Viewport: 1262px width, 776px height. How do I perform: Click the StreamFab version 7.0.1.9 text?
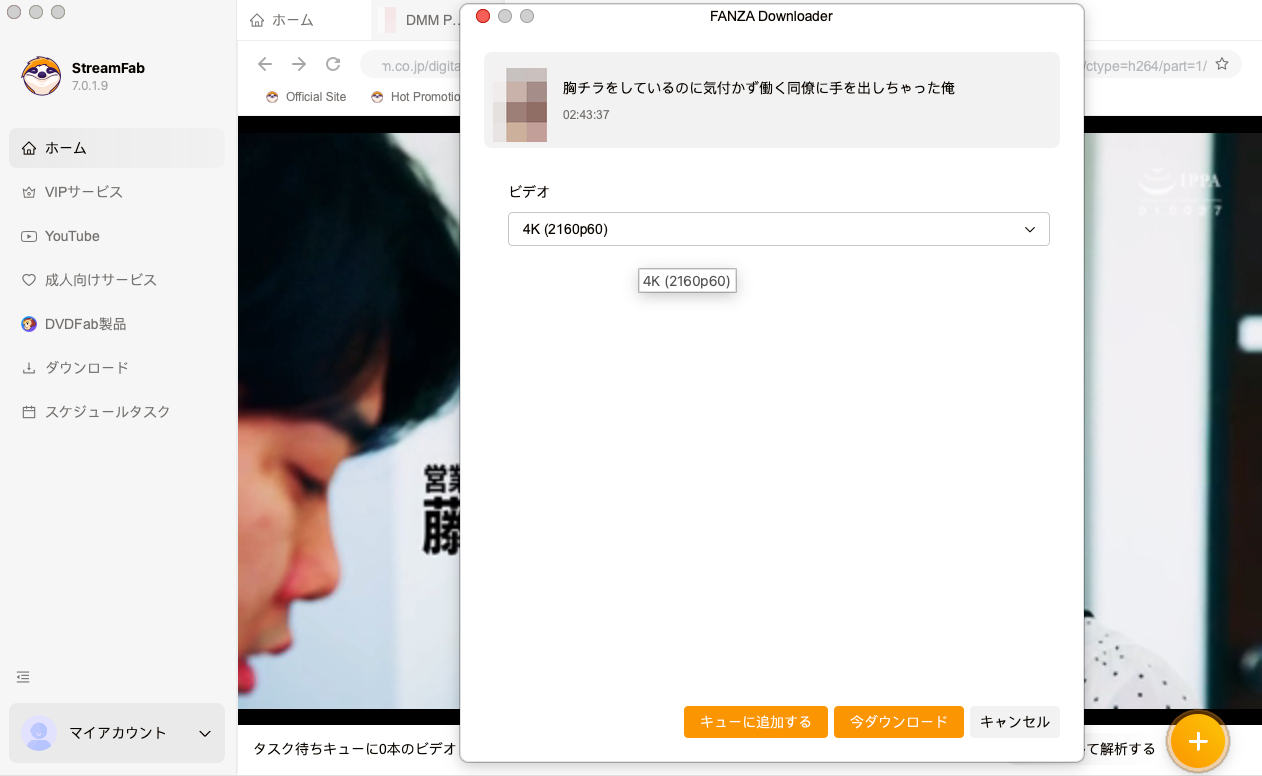90,86
